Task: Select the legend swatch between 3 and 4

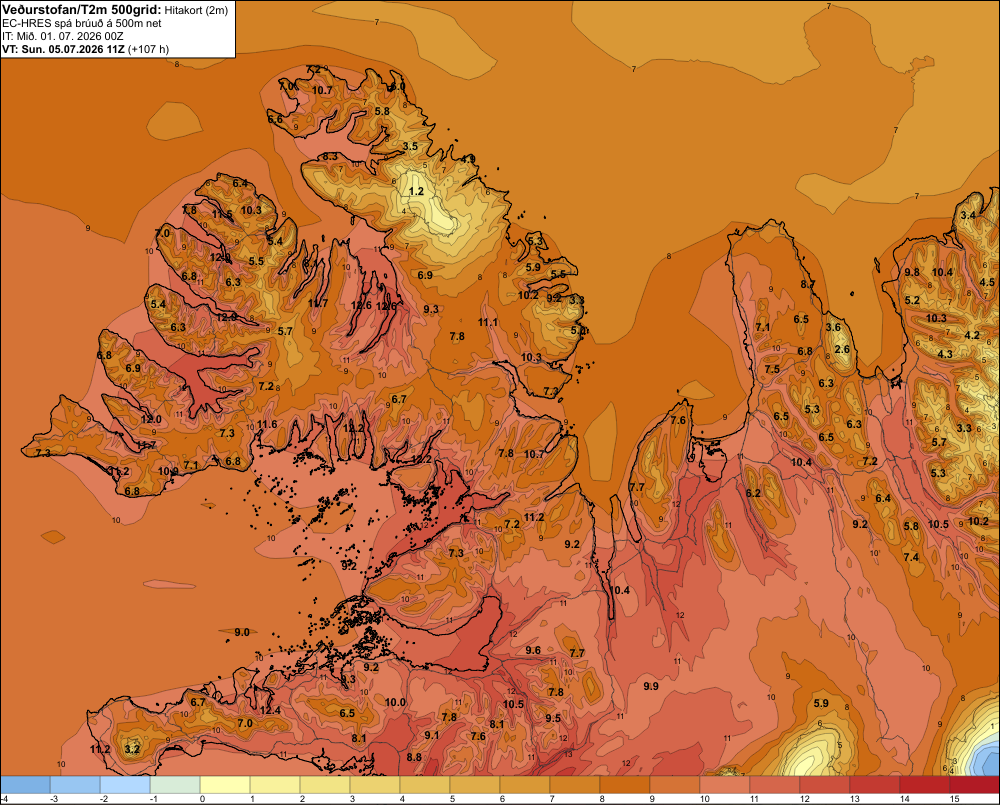Action: [x=375, y=785]
